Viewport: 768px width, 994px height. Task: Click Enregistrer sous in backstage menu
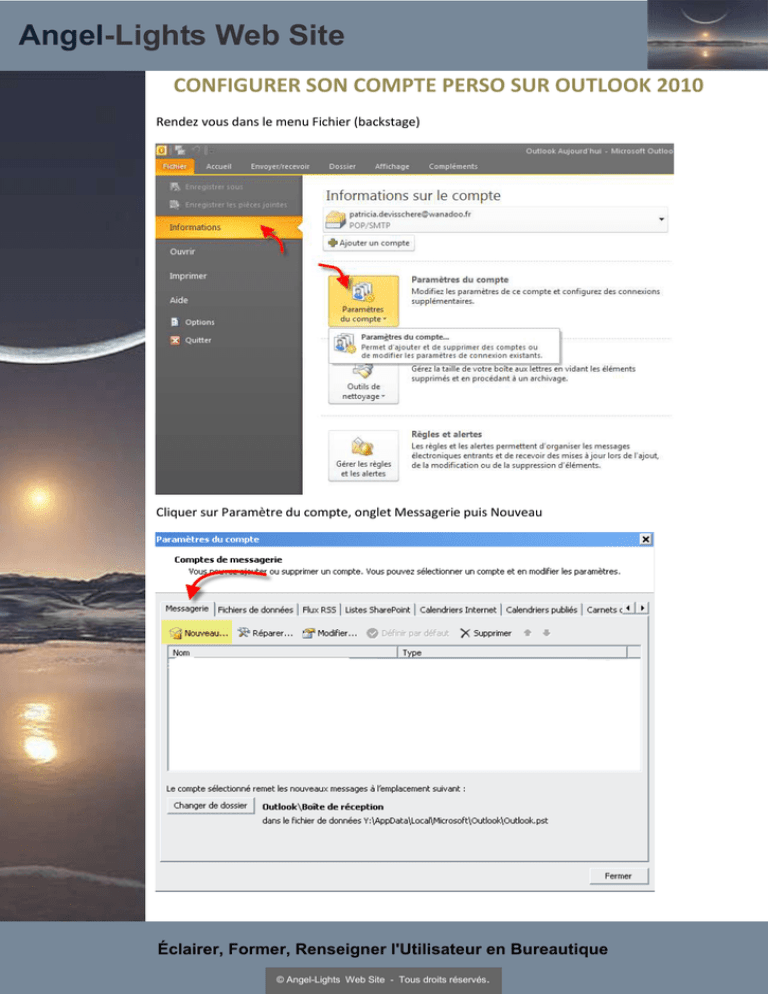207,187
